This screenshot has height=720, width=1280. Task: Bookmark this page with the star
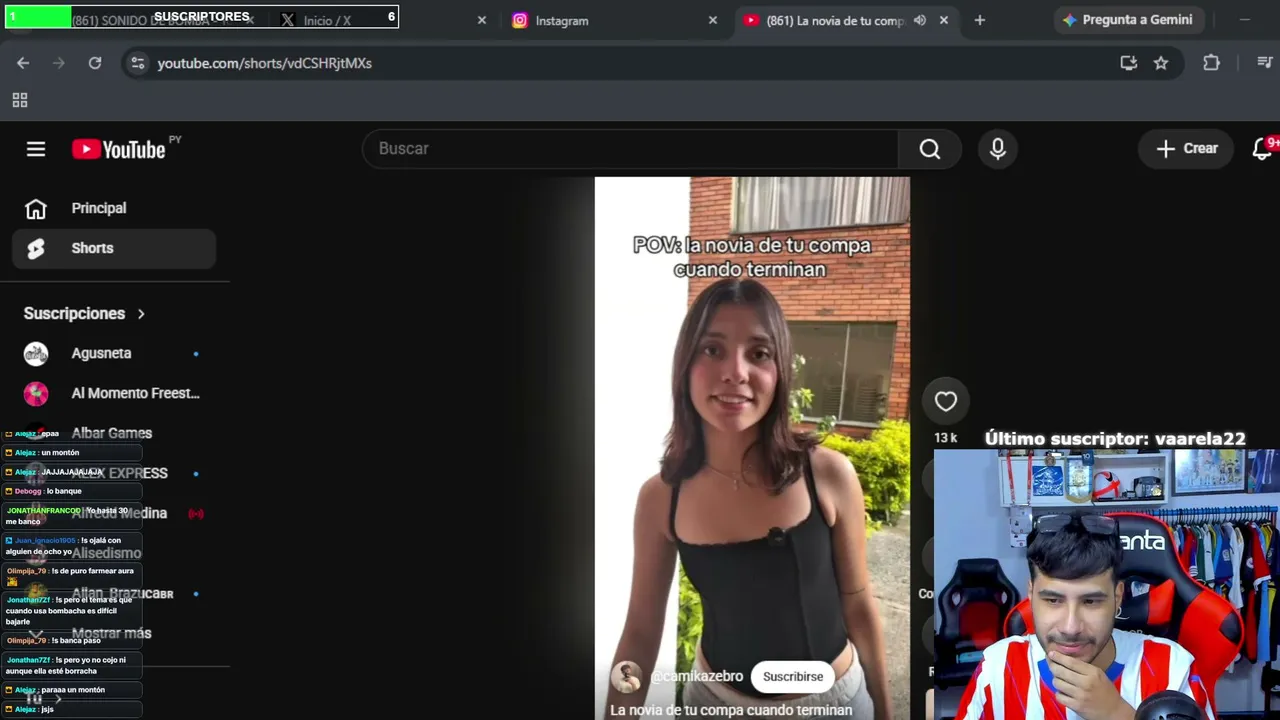pyautogui.click(x=1161, y=63)
